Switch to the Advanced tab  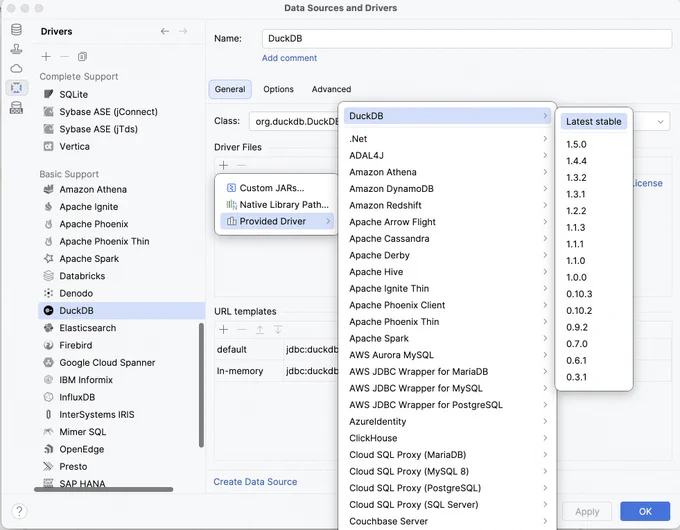coord(331,89)
